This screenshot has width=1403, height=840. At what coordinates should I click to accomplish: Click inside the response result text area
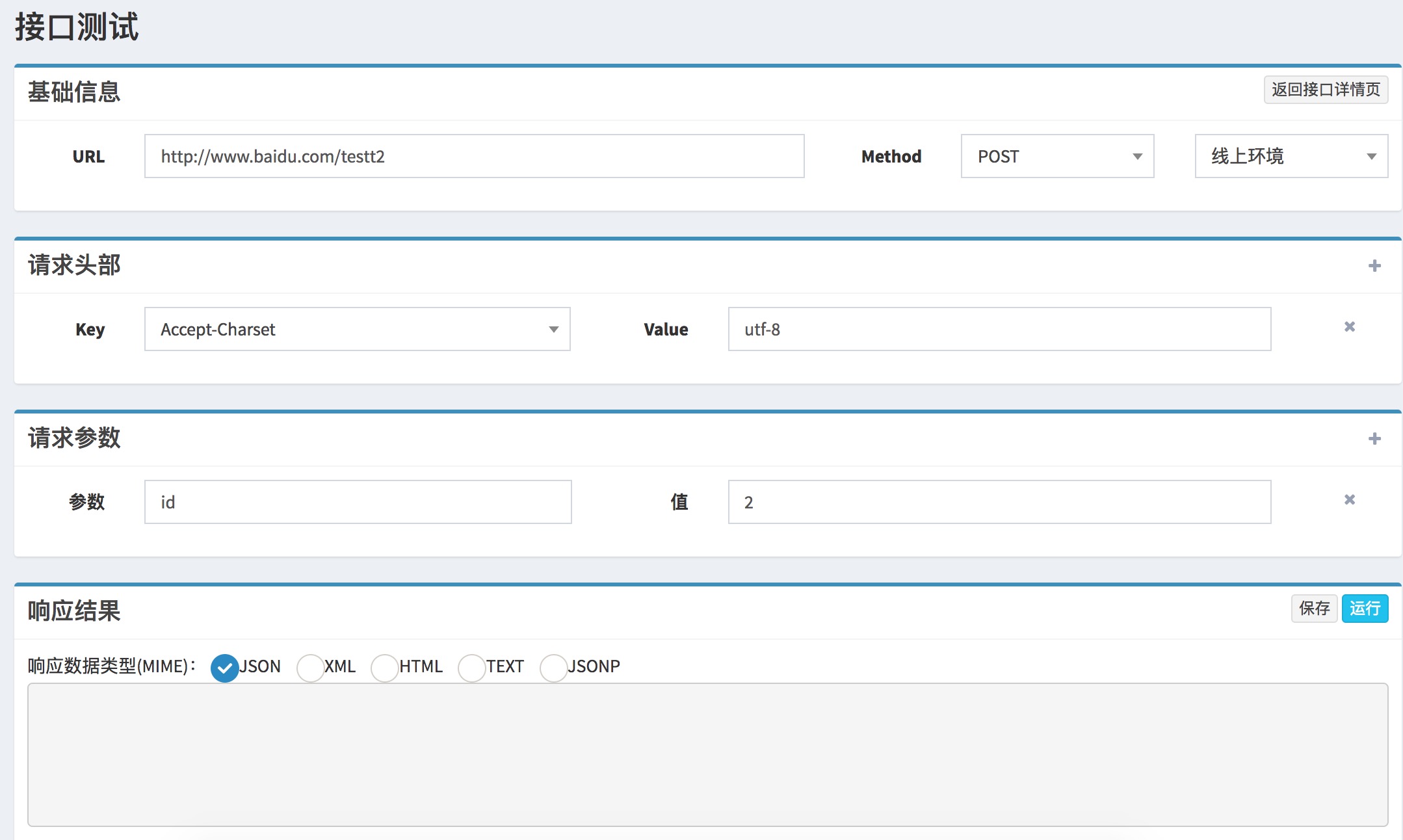click(x=707, y=754)
